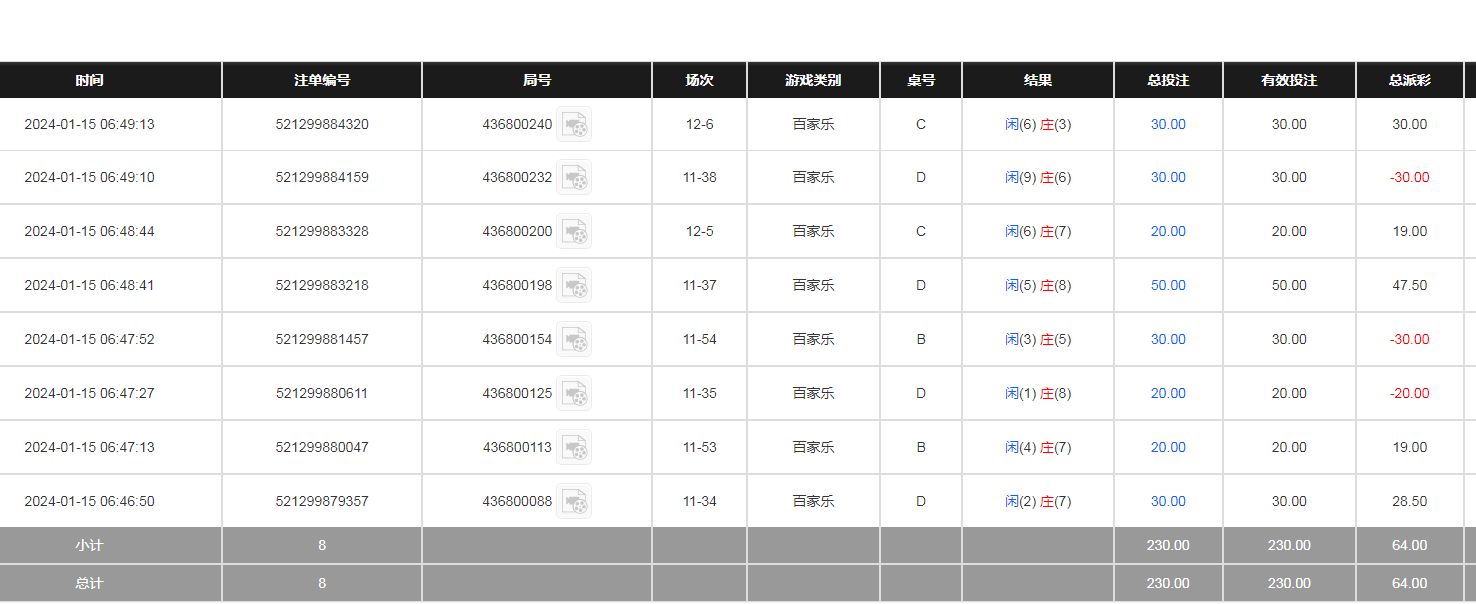Click blue 50.00 total bet amount link
This screenshot has height=604, width=1476.
point(1168,286)
